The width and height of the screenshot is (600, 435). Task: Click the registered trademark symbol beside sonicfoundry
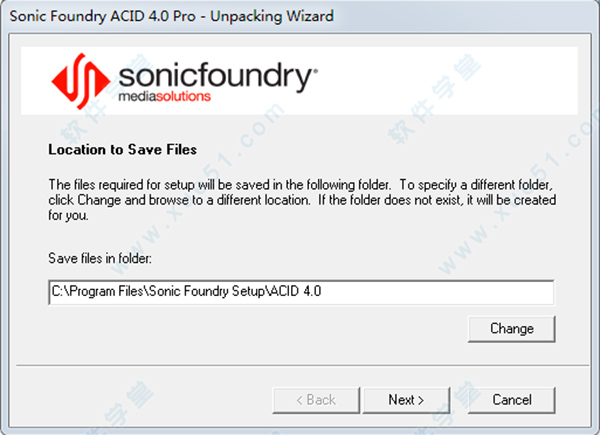point(316,71)
